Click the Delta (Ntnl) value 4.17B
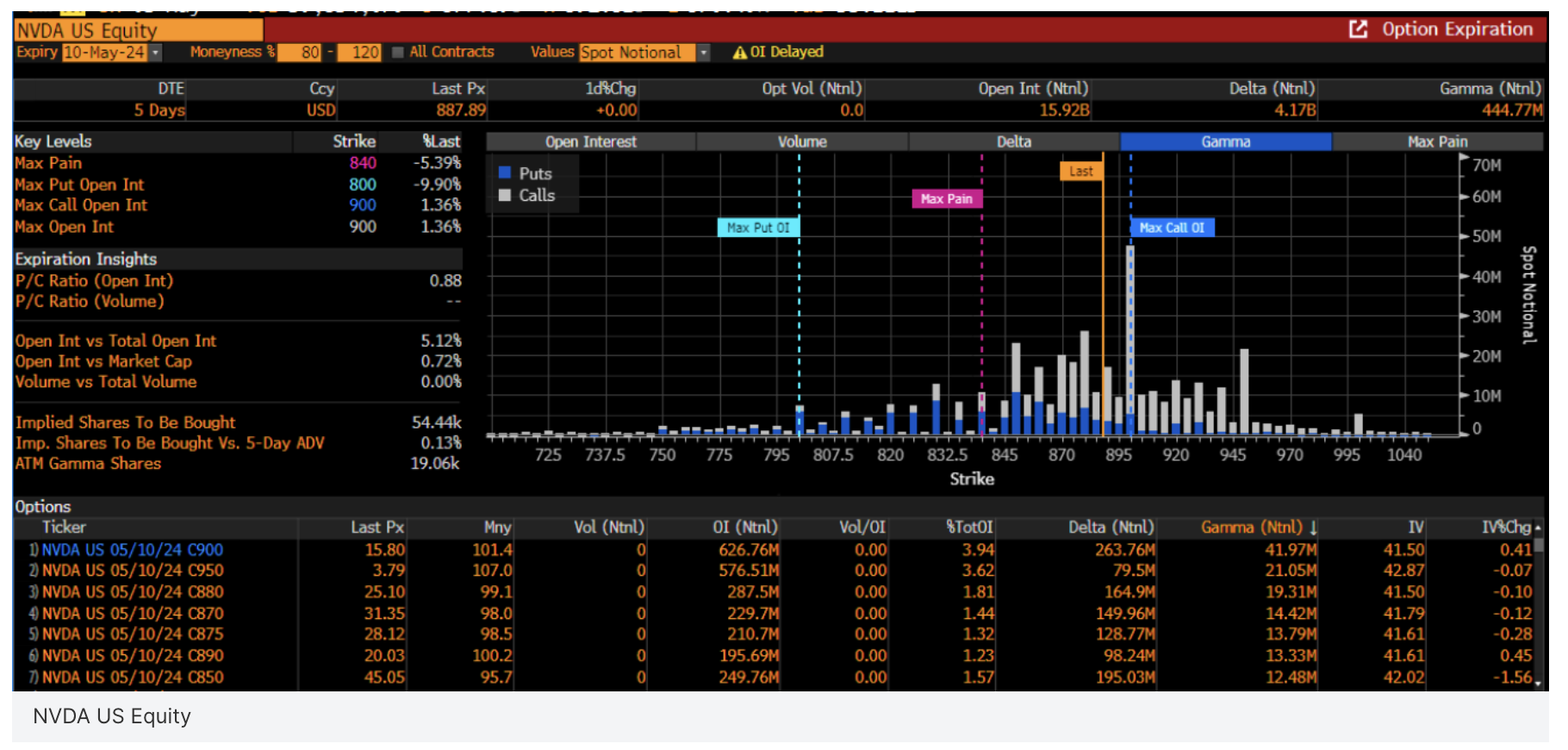 point(1295,110)
